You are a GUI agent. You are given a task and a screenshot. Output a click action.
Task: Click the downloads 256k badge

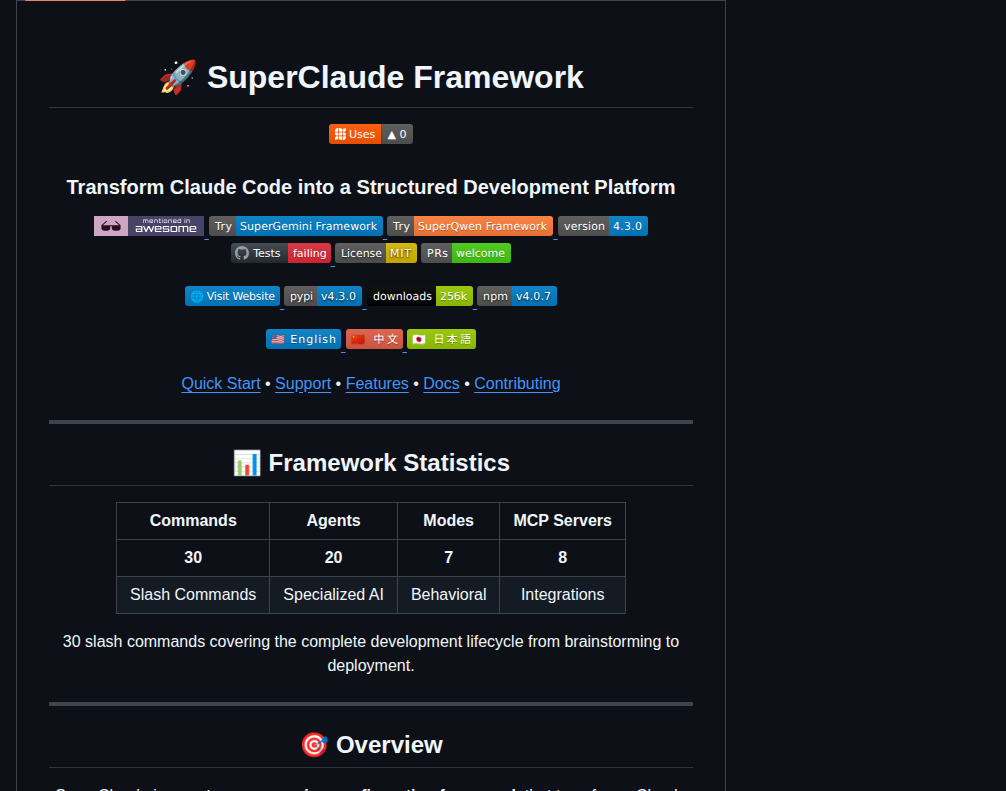tap(420, 296)
